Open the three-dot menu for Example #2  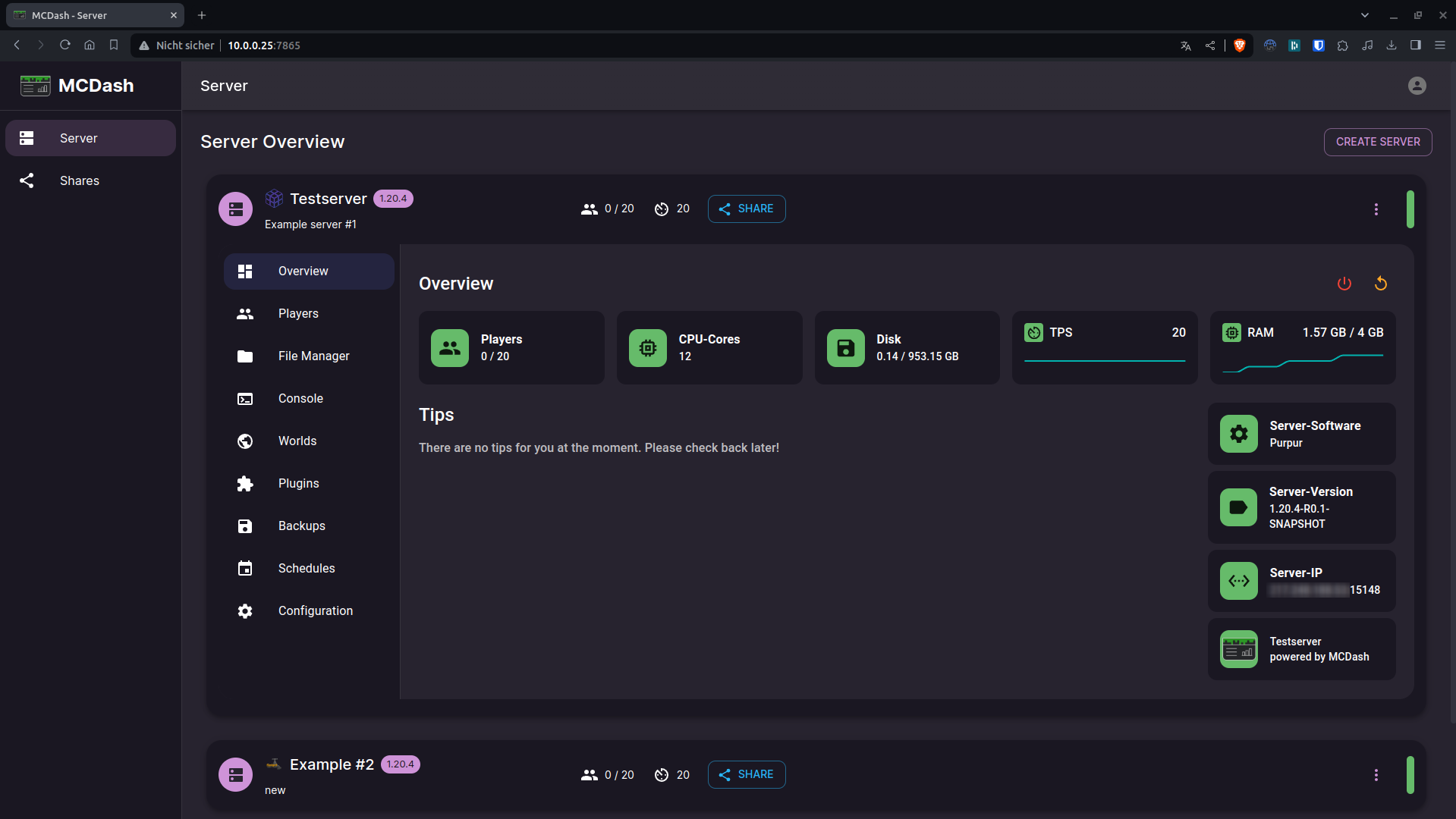point(1376,774)
